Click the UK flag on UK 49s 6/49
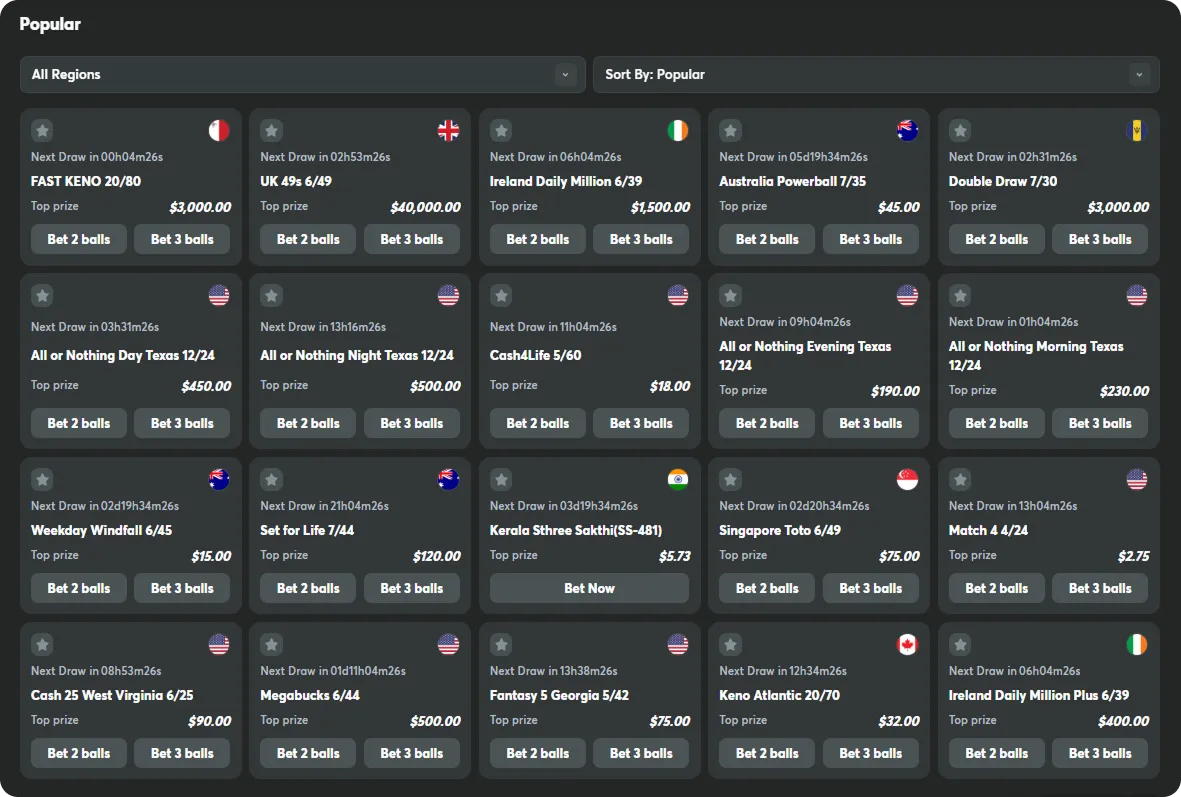Viewport: 1181px width, 797px height. 448,130
